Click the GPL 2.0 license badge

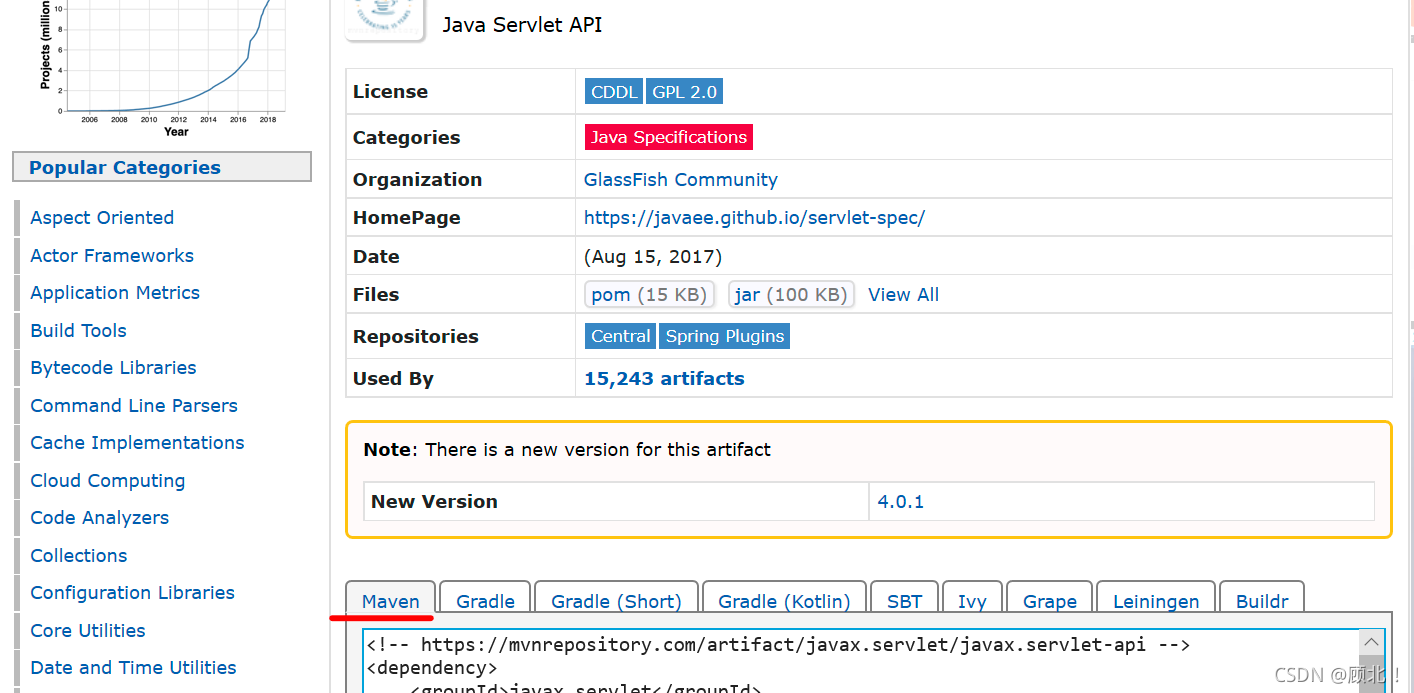[684, 92]
